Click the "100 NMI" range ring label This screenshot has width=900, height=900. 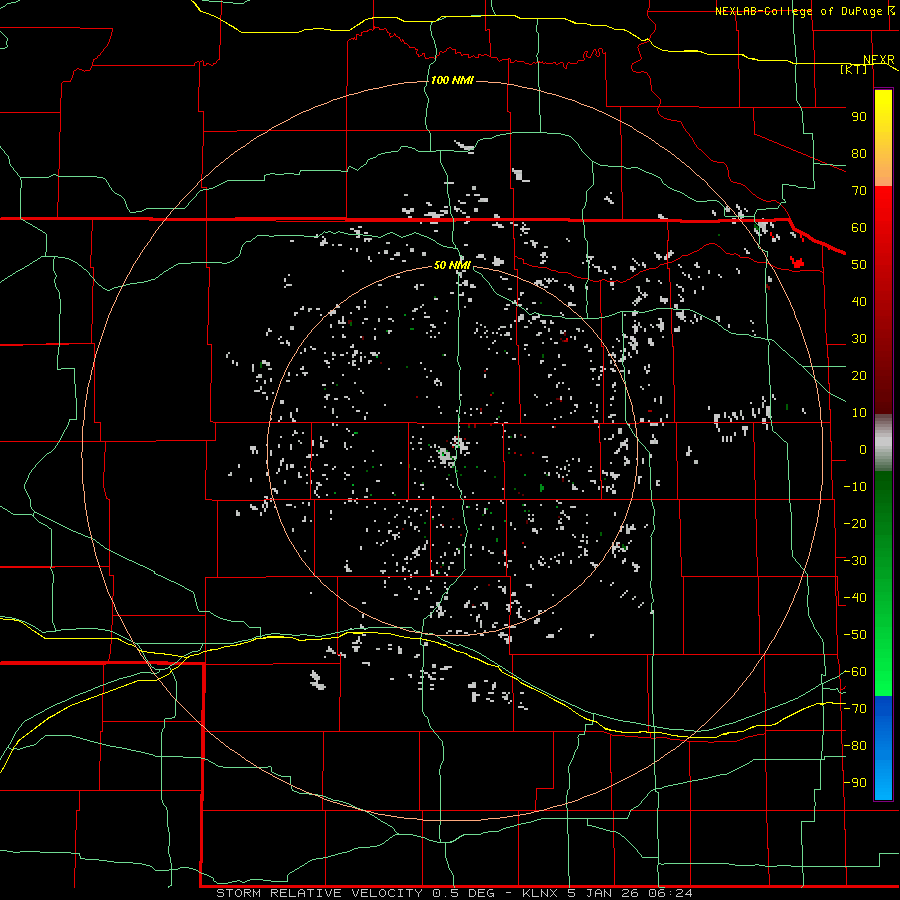tap(452, 80)
